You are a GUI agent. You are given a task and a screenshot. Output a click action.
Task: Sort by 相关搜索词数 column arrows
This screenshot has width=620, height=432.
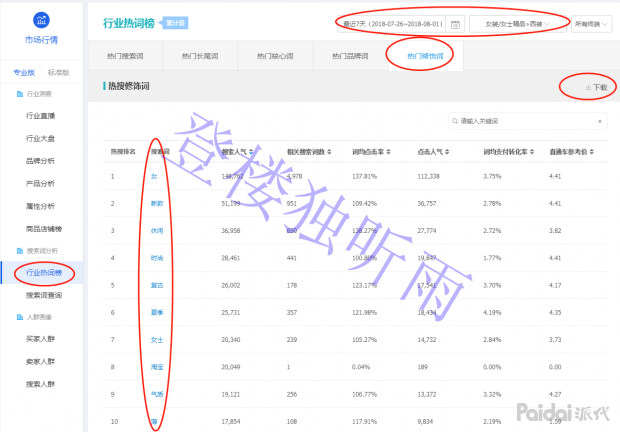click(x=329, y=152)
